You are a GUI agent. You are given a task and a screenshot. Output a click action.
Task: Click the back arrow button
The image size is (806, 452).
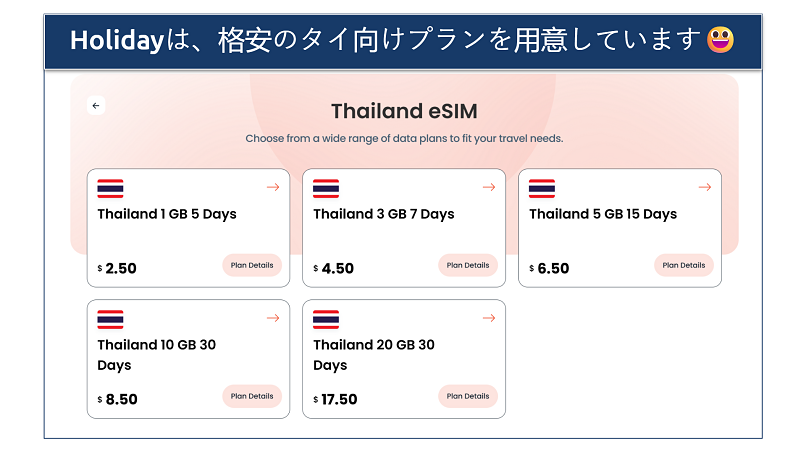click(96, 105)
